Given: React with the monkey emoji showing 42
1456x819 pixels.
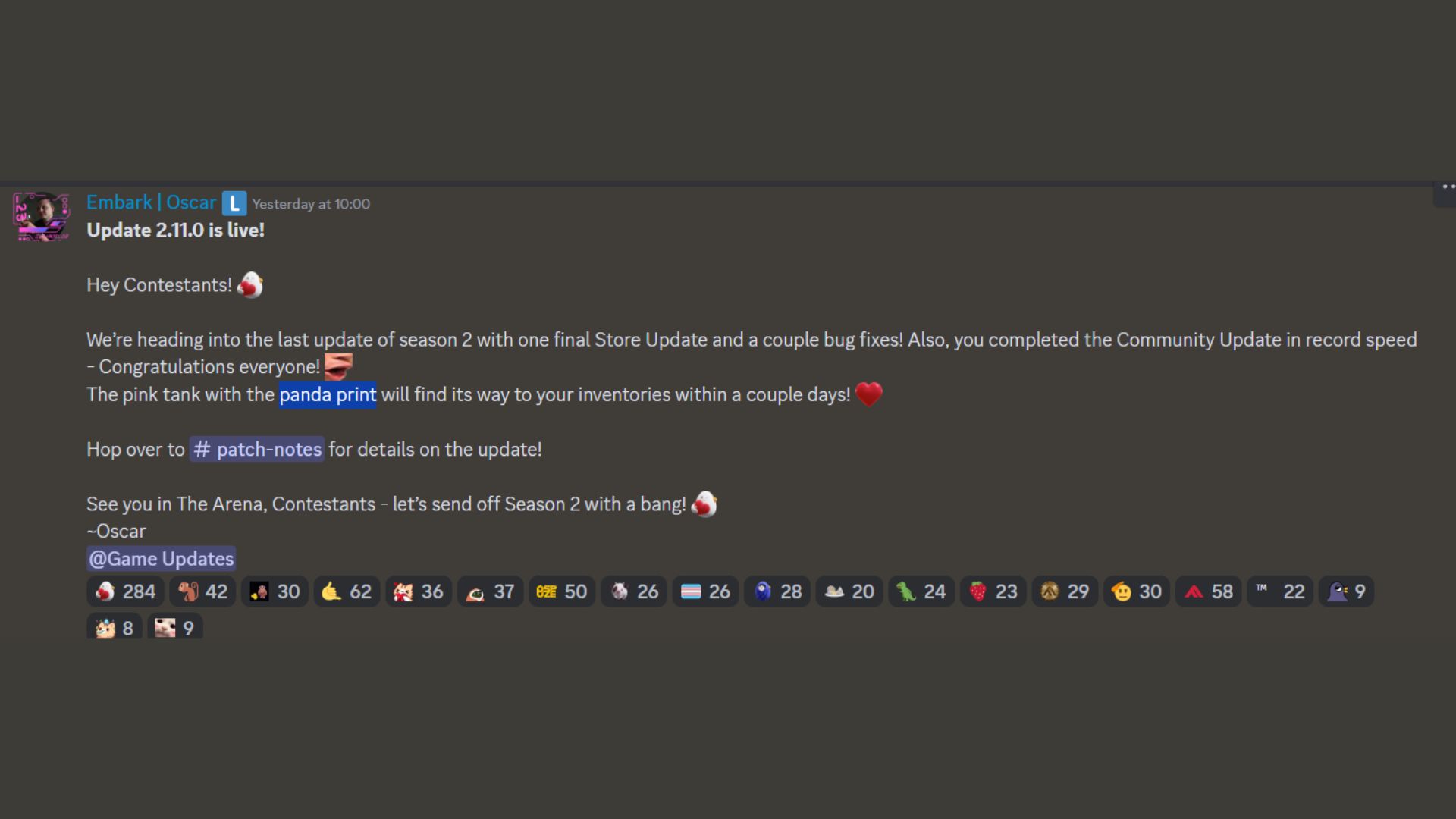Looking at the screenshot, I should [x=202, y=591].
